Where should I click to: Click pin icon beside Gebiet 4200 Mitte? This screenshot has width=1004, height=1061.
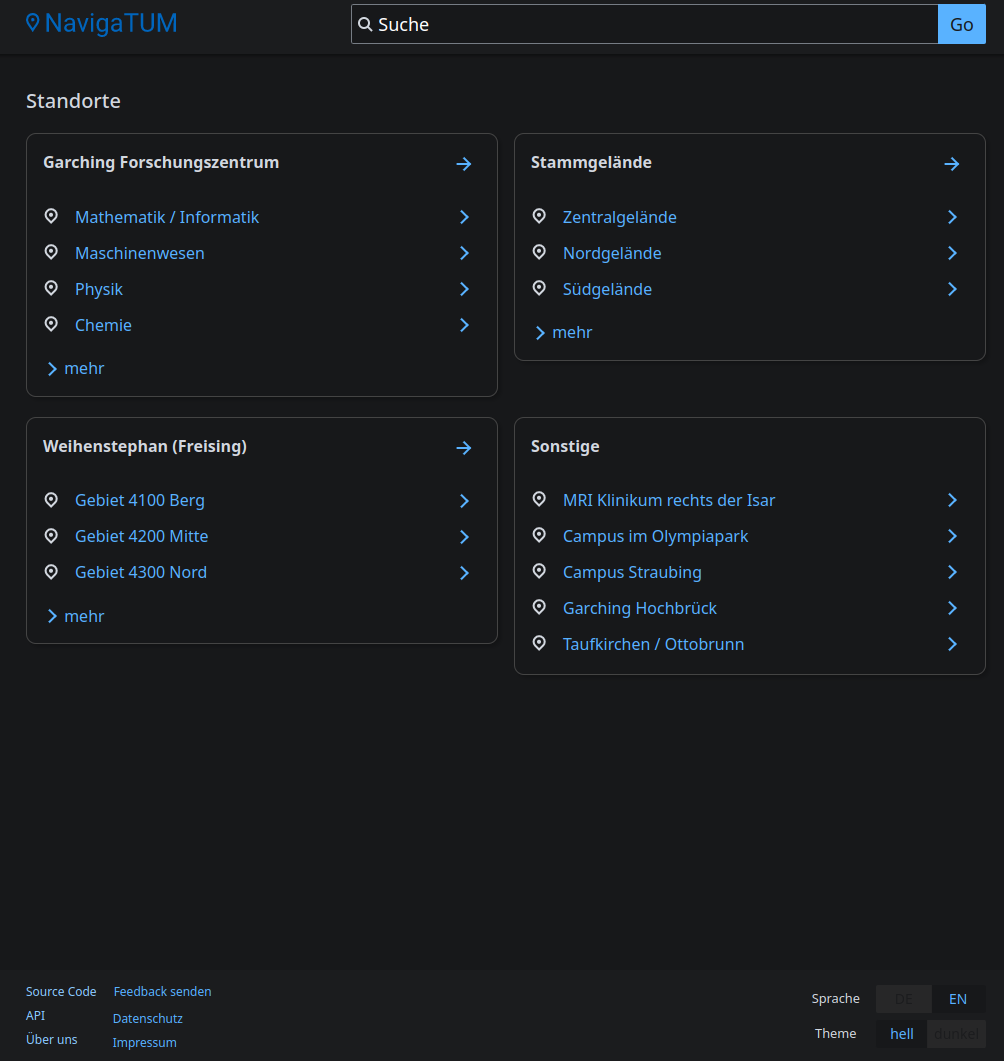[x=51, y=536]
